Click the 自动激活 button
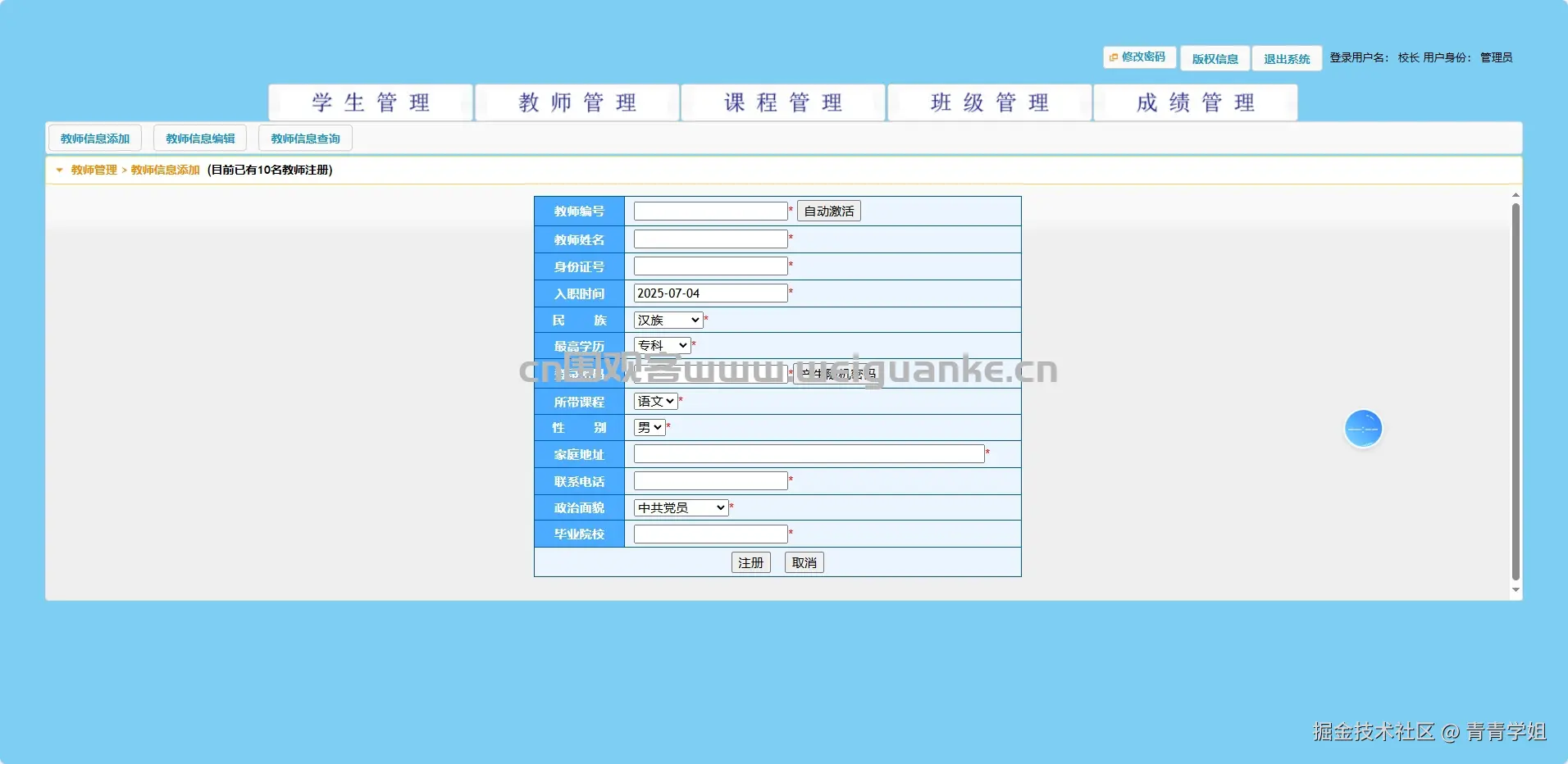This screenshot has width=1568, height=764. pyautogui.click(x=828, y=211)
